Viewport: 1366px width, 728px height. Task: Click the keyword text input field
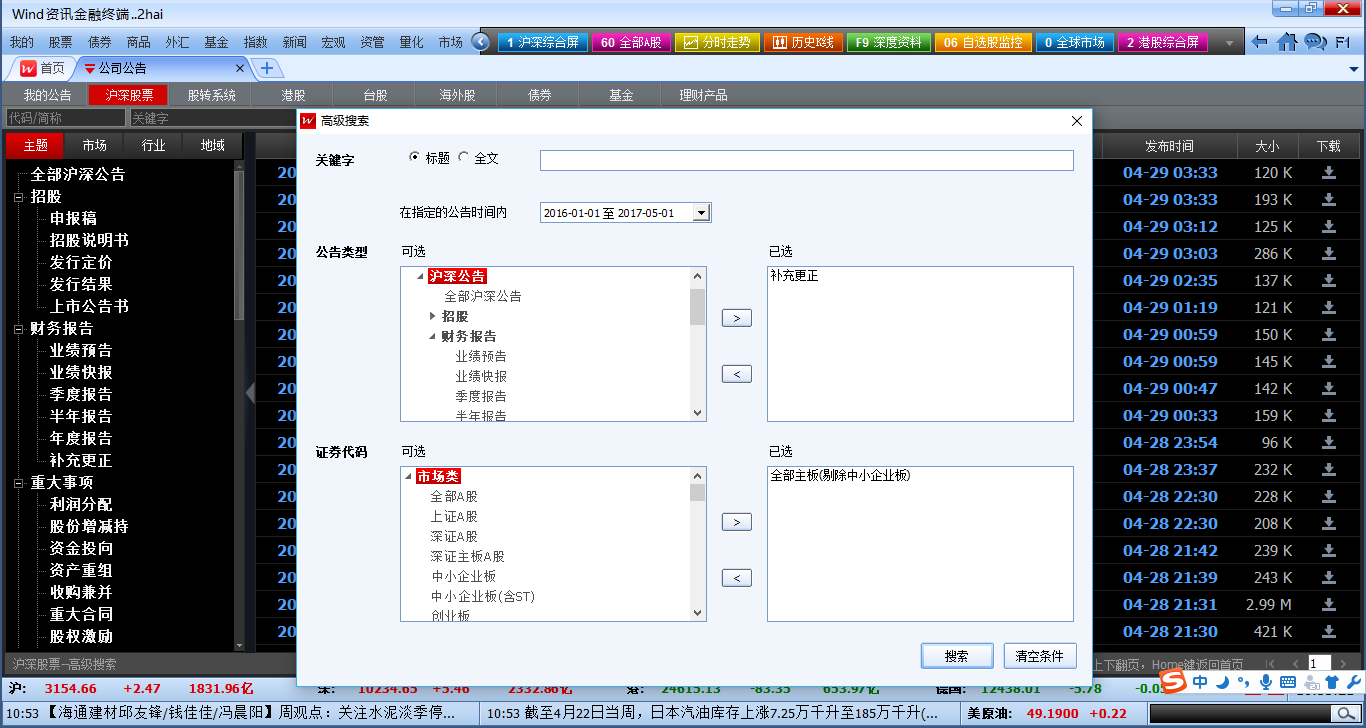(x=807, y=160)
